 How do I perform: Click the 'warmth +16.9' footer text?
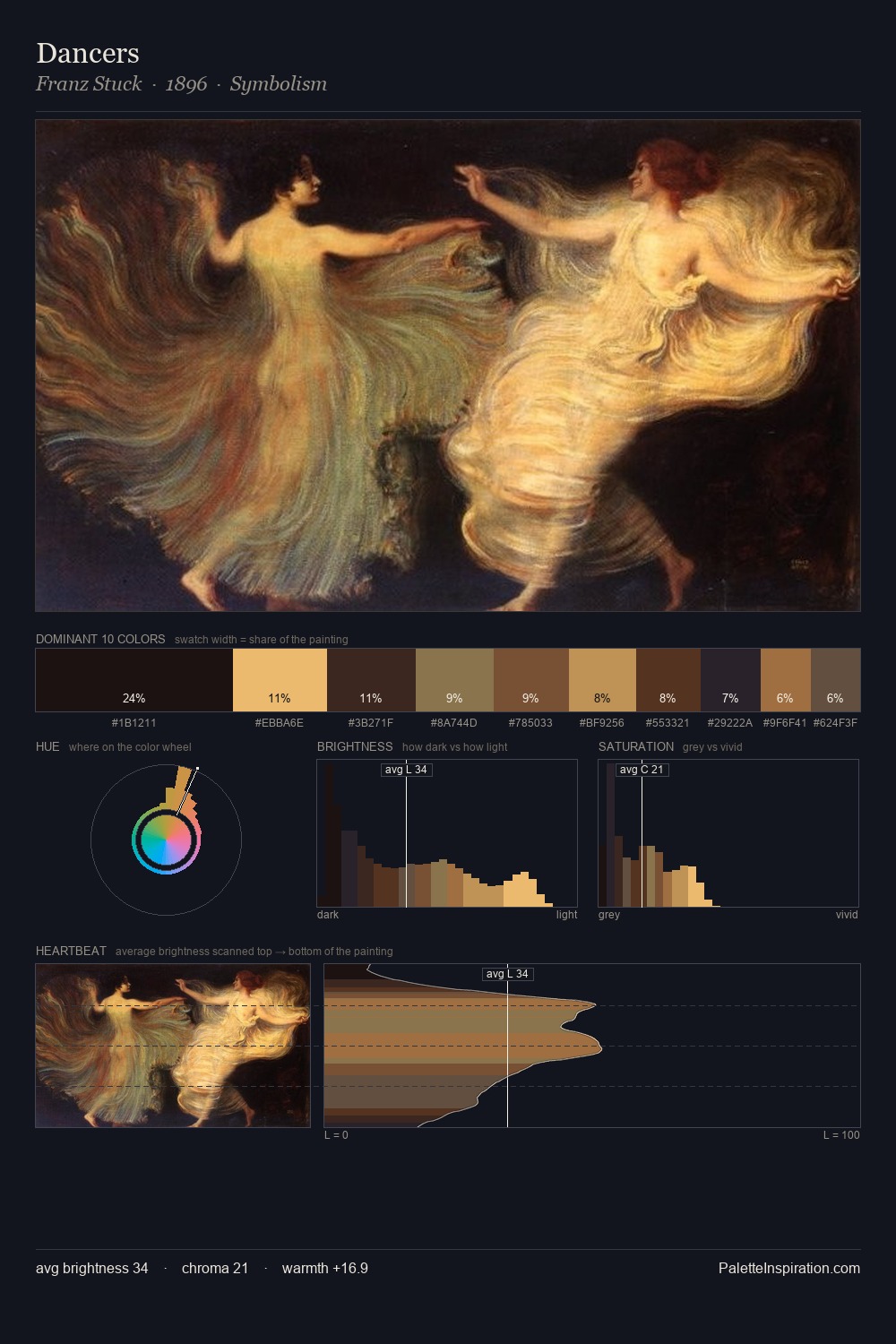pos(325,1268)
